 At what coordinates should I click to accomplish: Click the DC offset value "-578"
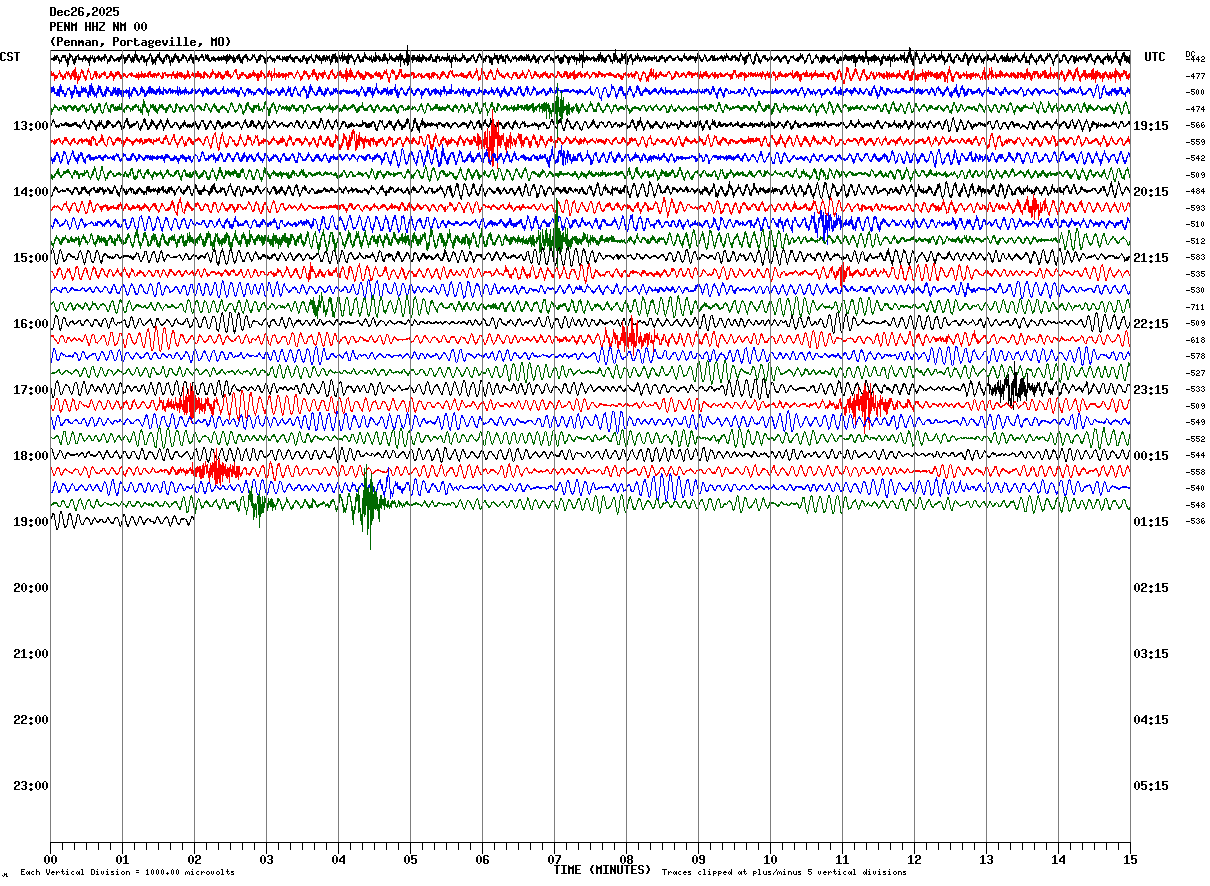pos(1196,356)
